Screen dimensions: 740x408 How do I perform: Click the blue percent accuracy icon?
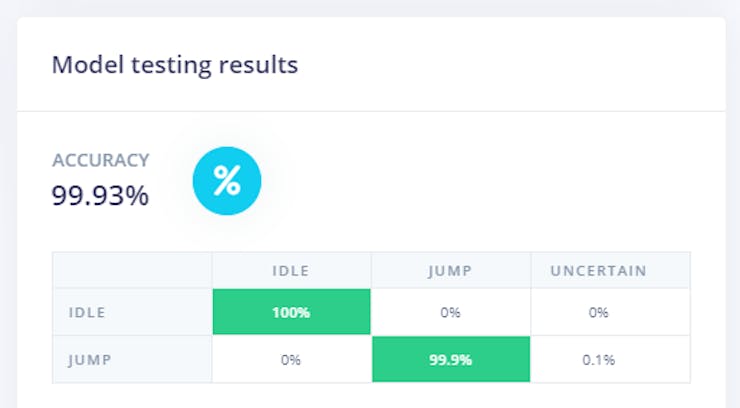[227, 181]
